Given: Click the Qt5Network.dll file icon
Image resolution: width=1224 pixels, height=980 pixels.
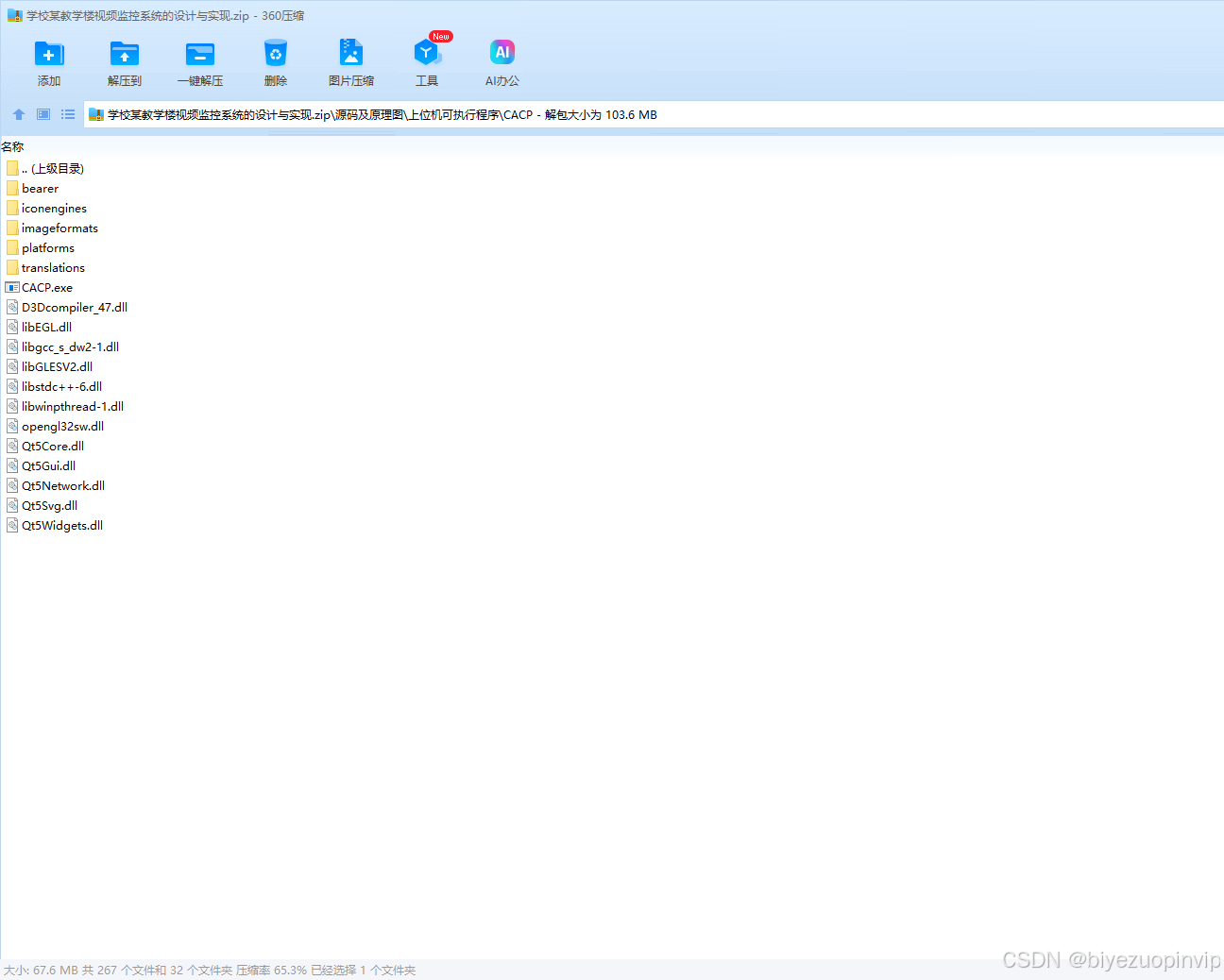Looking at the screenshot, I should click(12, 485).
